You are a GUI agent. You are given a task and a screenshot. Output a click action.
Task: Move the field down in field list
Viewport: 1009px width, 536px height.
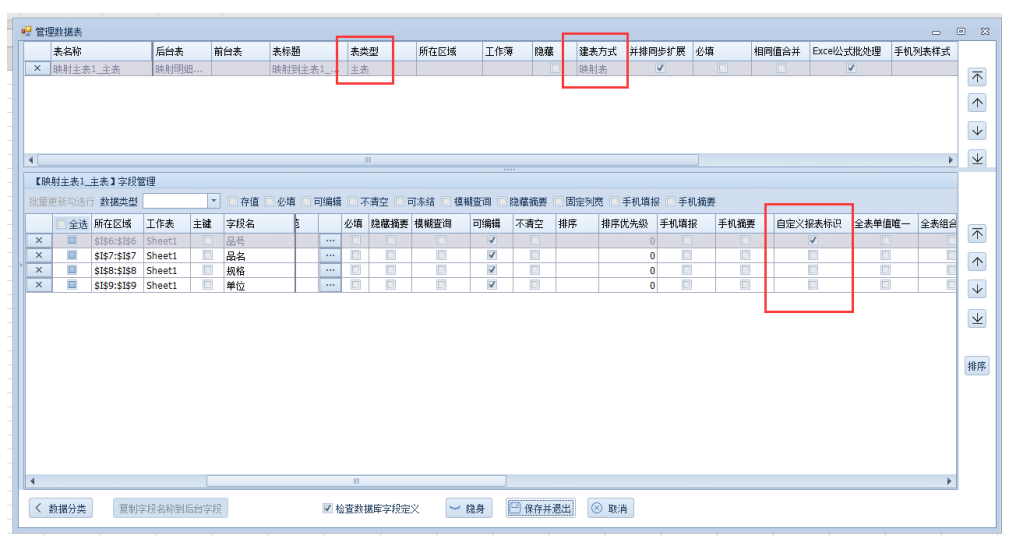tap(977, 289)
